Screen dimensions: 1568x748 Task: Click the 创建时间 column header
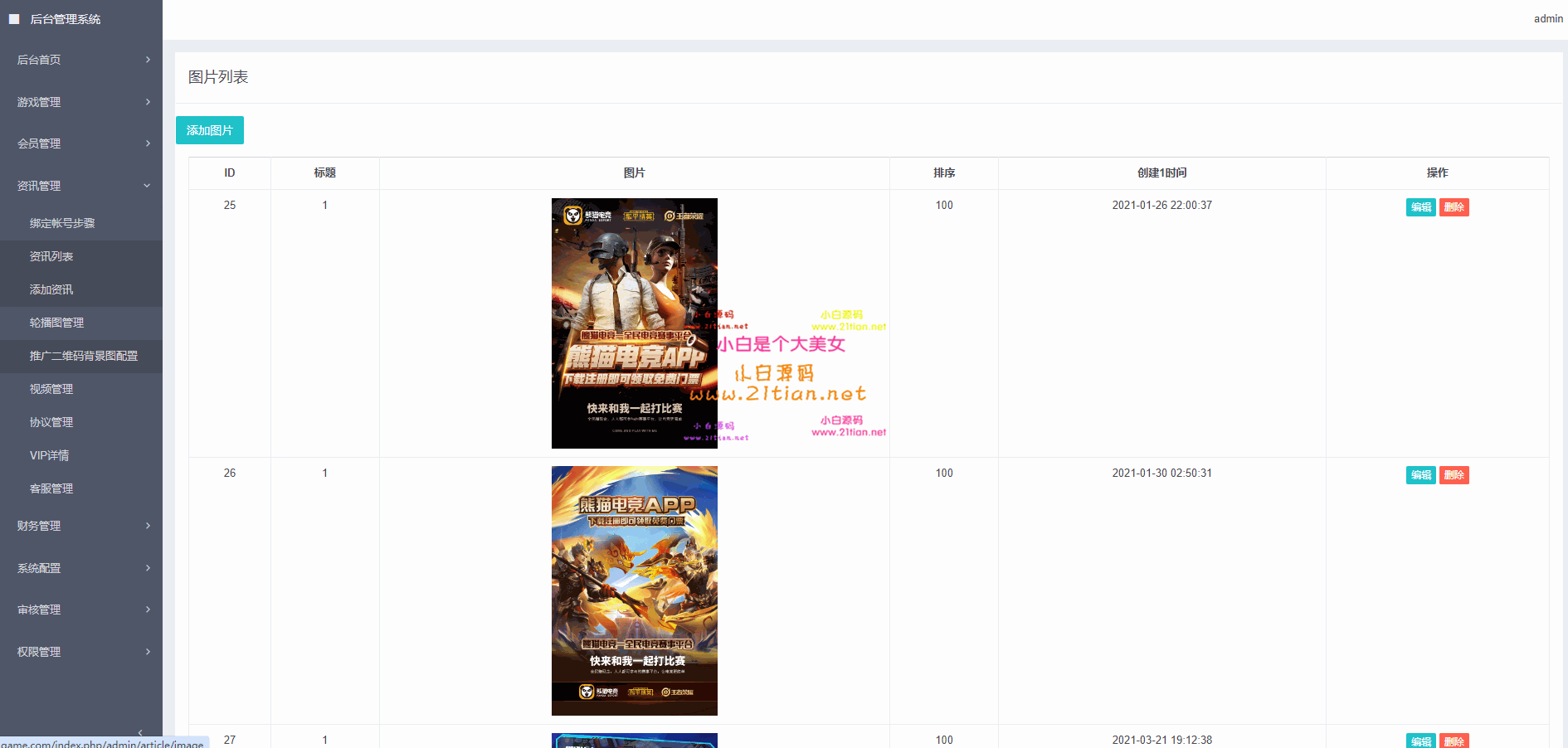(x=1162, y=172)
